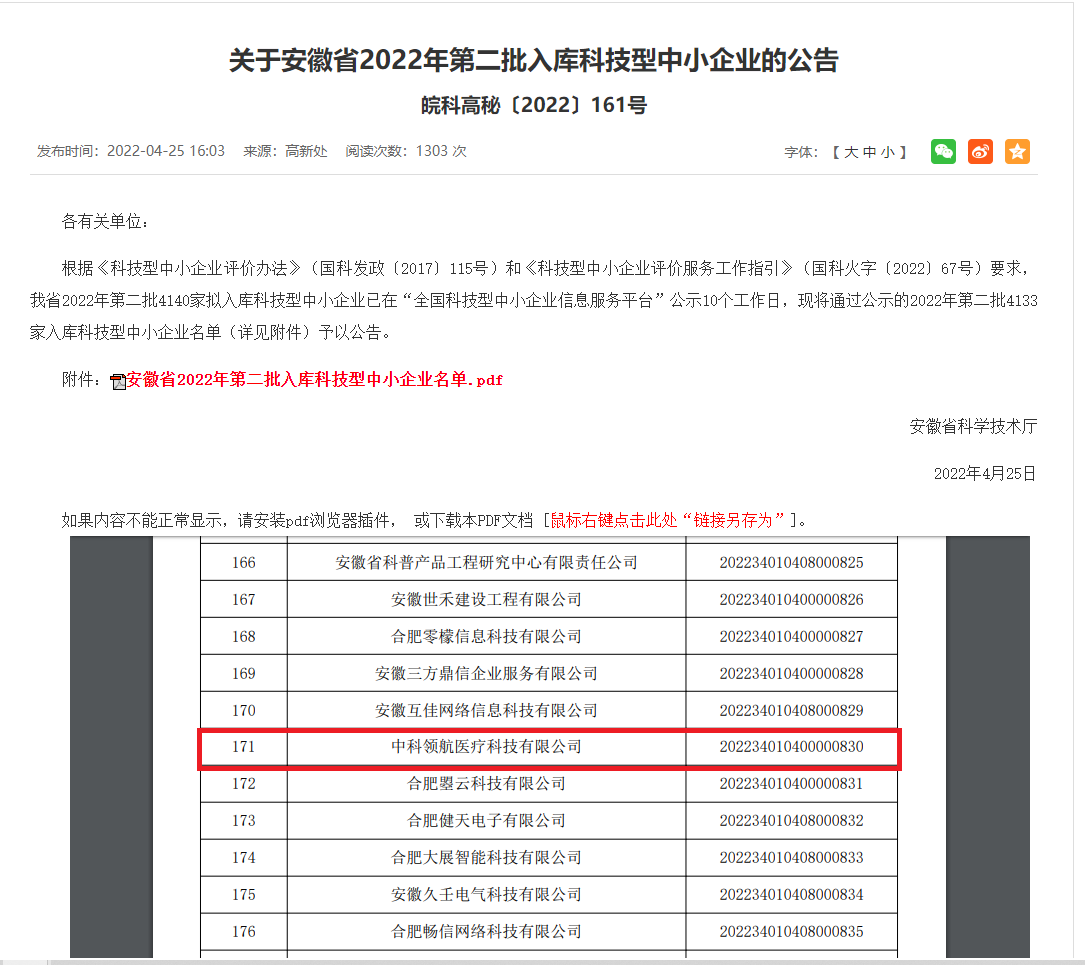Click serial number 176 in the table

[x=244, y=932]
